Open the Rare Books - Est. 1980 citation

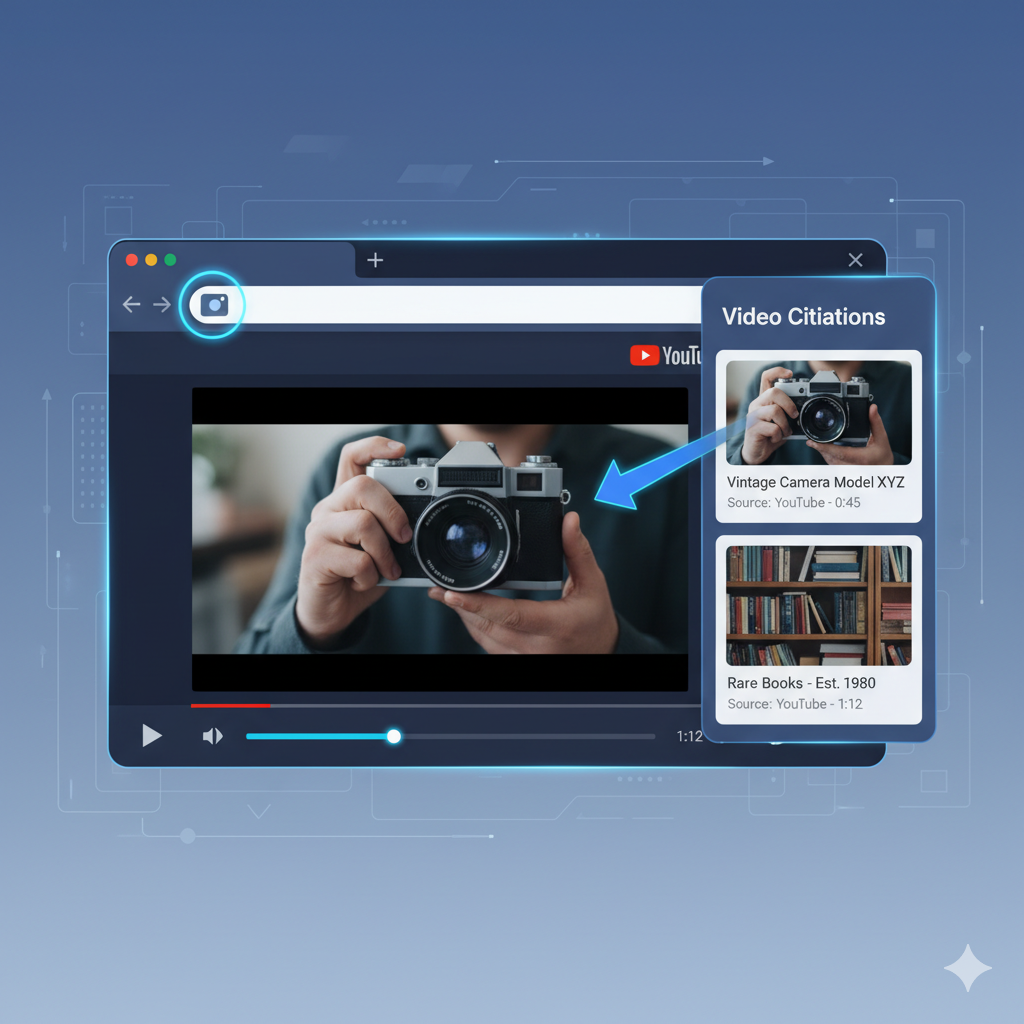click(818, 630)
